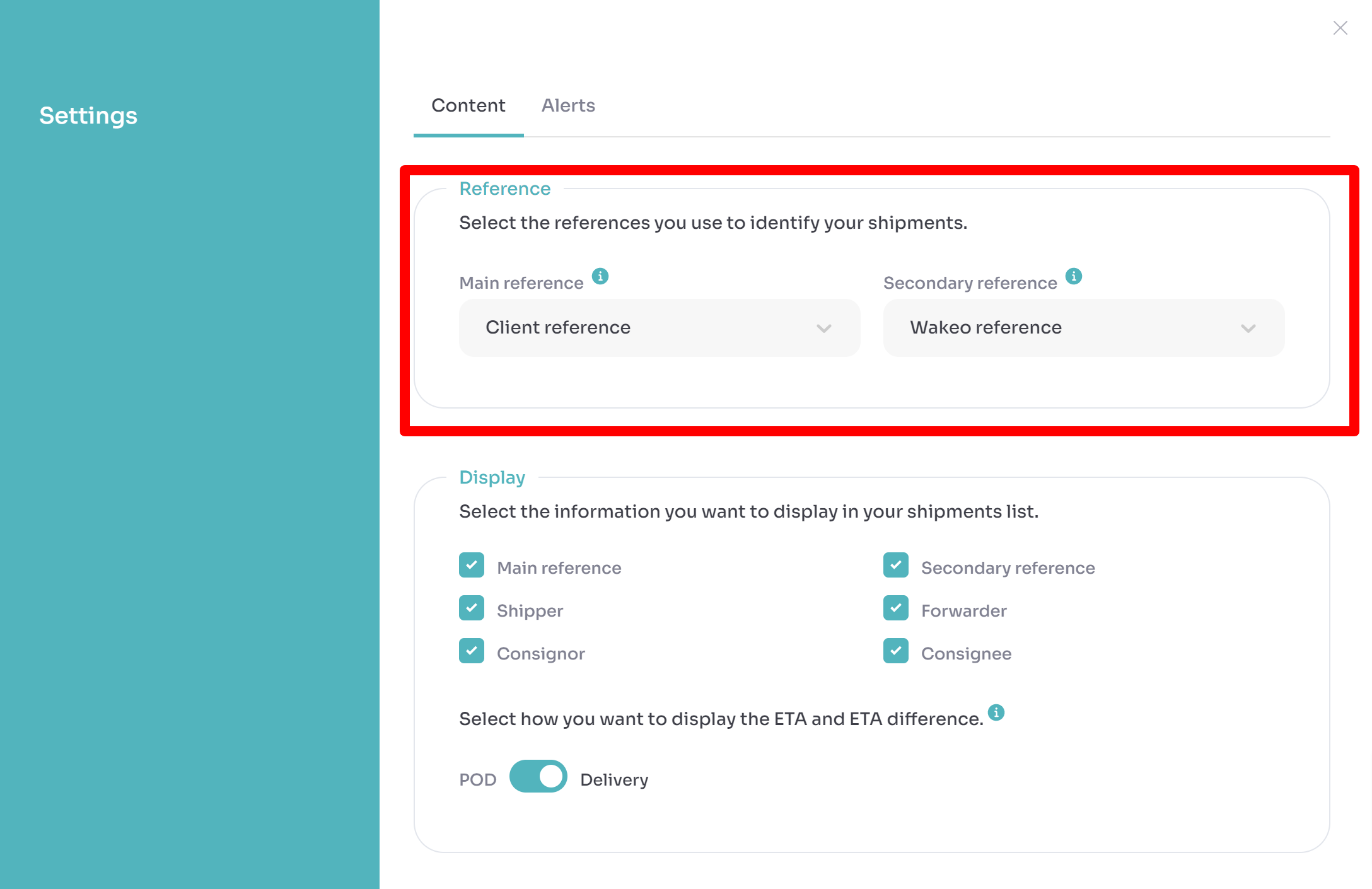Uncheck the Main reference checkbox

(472, 566)
